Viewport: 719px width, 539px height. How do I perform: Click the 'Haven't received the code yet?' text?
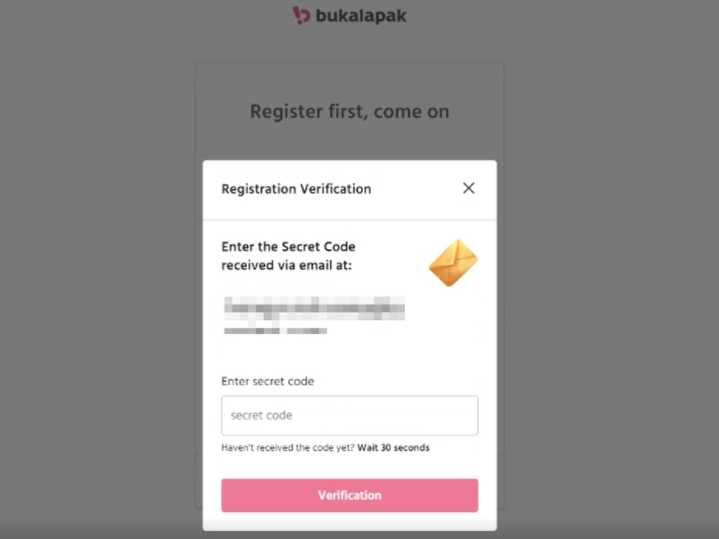(287, 448)
